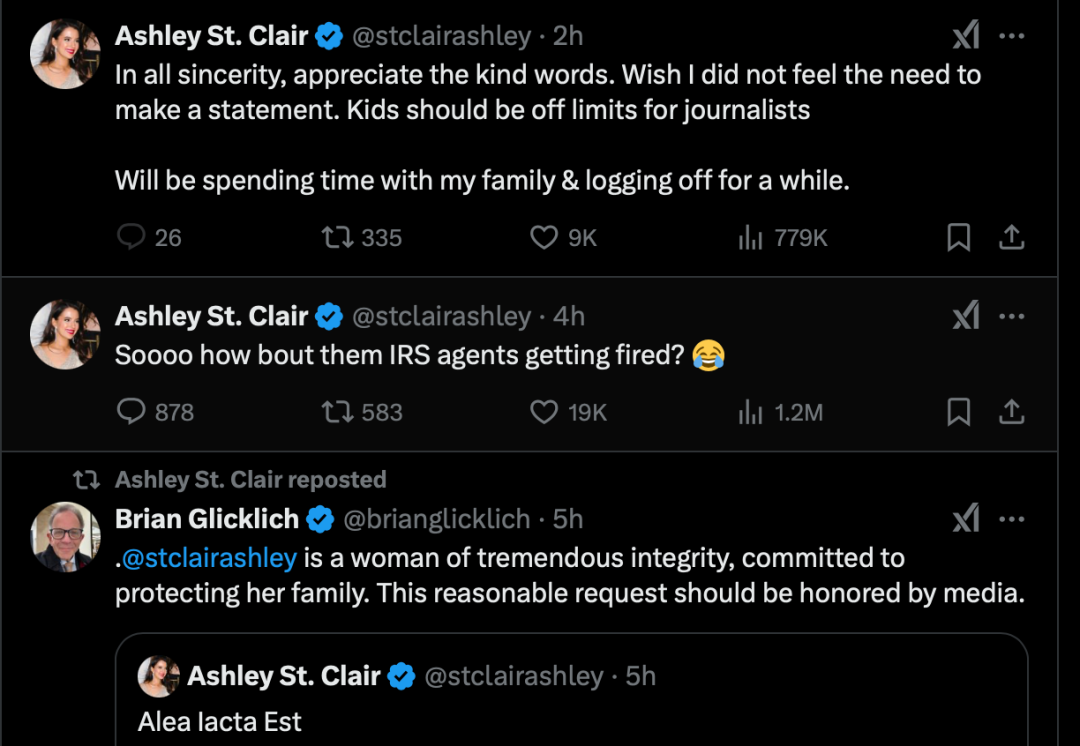Open replies on the 'kind words' tweet
Viewport: 1080px width, 746px height.
pyautogui.click(x=149, y=238)
